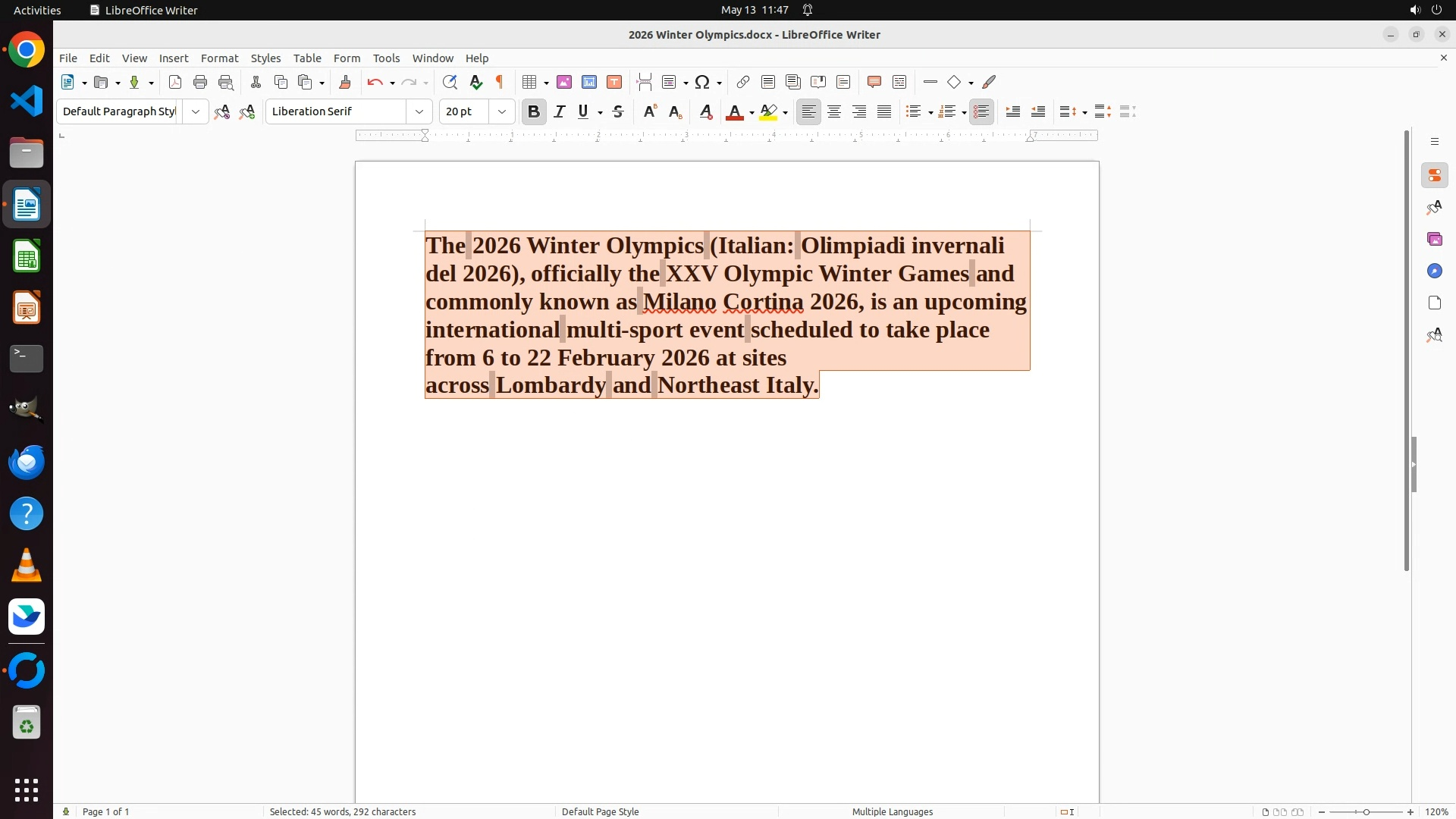The width and height of the screenshot is (1456, 819).
Task: Click the zoom slider in status bar
Action: pos(1366,811)
